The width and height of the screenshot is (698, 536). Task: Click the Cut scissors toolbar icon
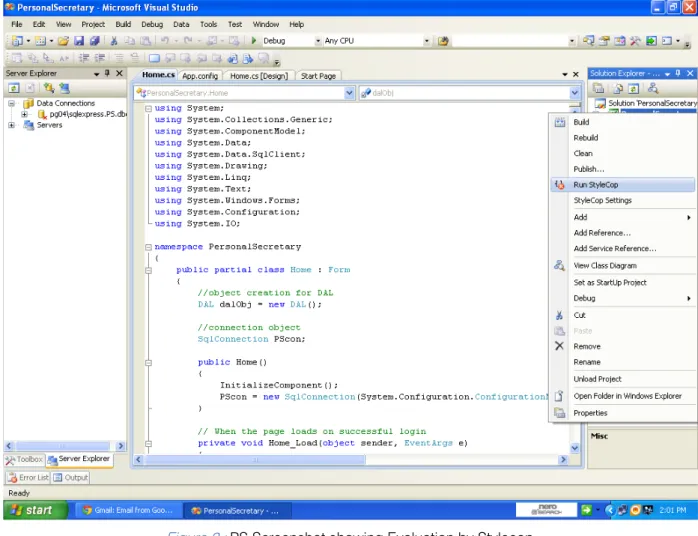[114, 41]
